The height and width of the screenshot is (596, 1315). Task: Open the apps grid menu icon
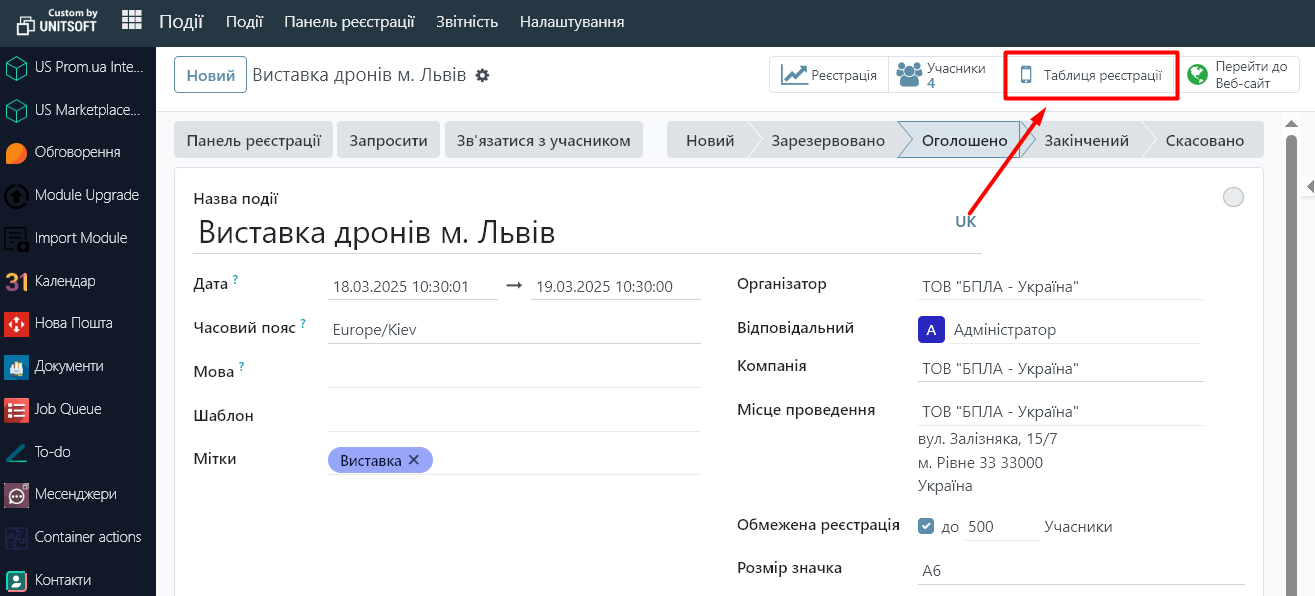(131, 21)
